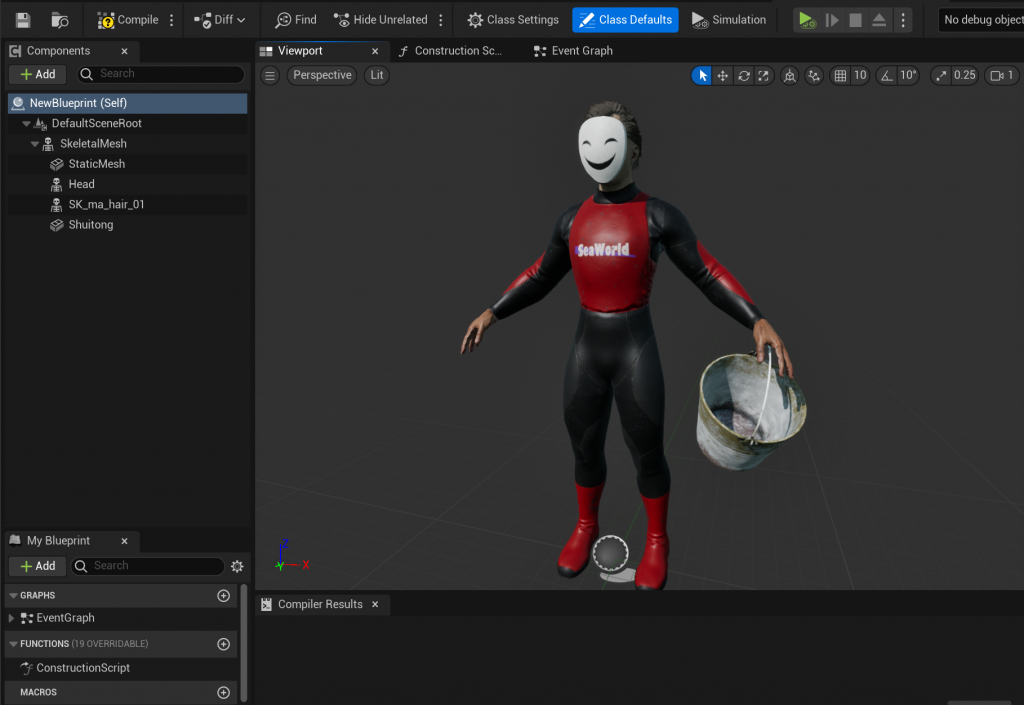
Task: Open play mode options three-dot menu
Action: coord(903,20)
